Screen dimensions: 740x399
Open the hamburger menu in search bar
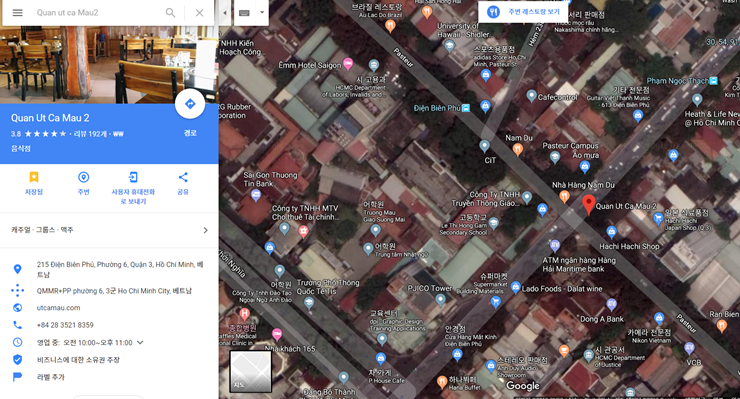[x=17, y=13]
